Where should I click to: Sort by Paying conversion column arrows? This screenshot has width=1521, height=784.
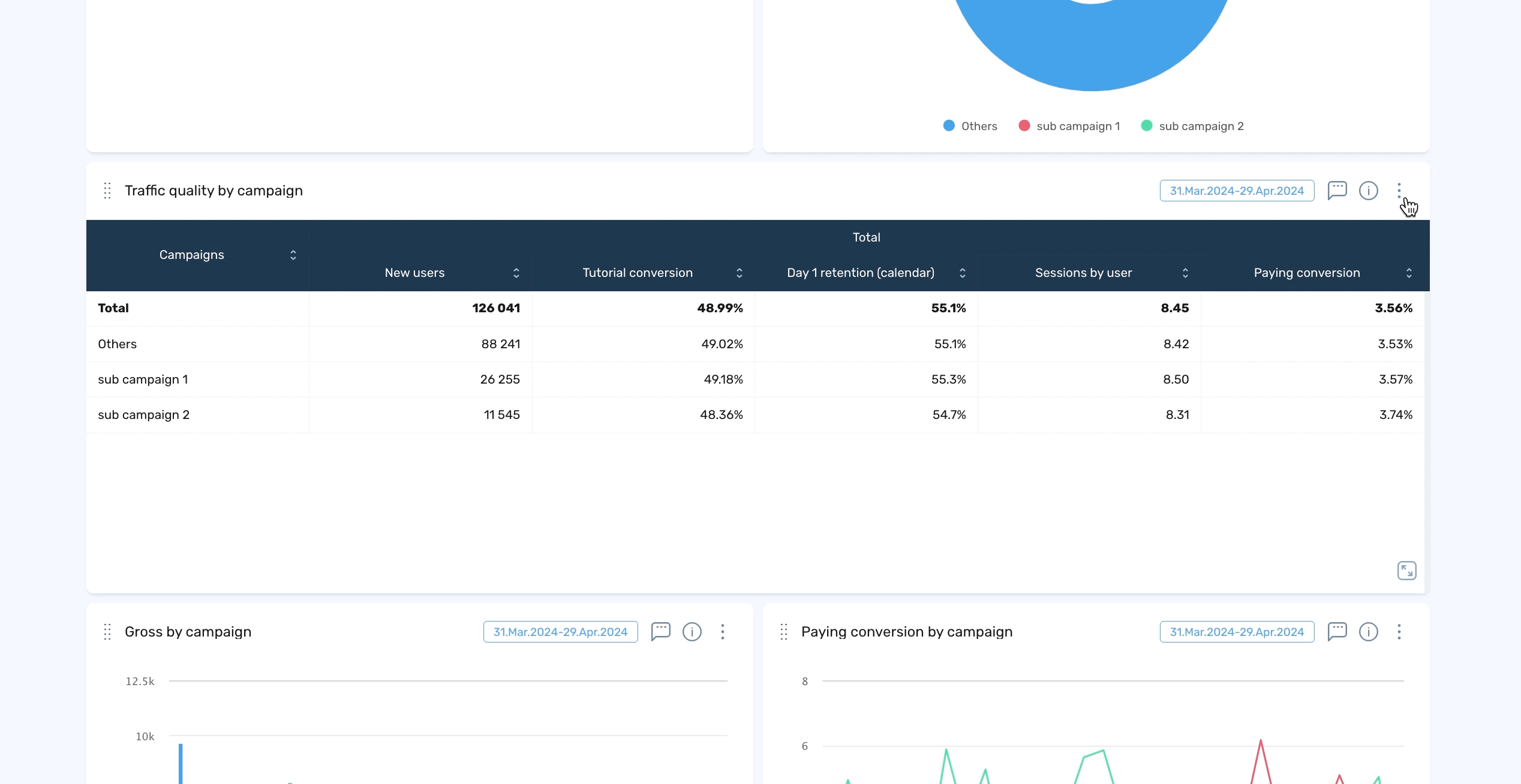click(1408, 273)
